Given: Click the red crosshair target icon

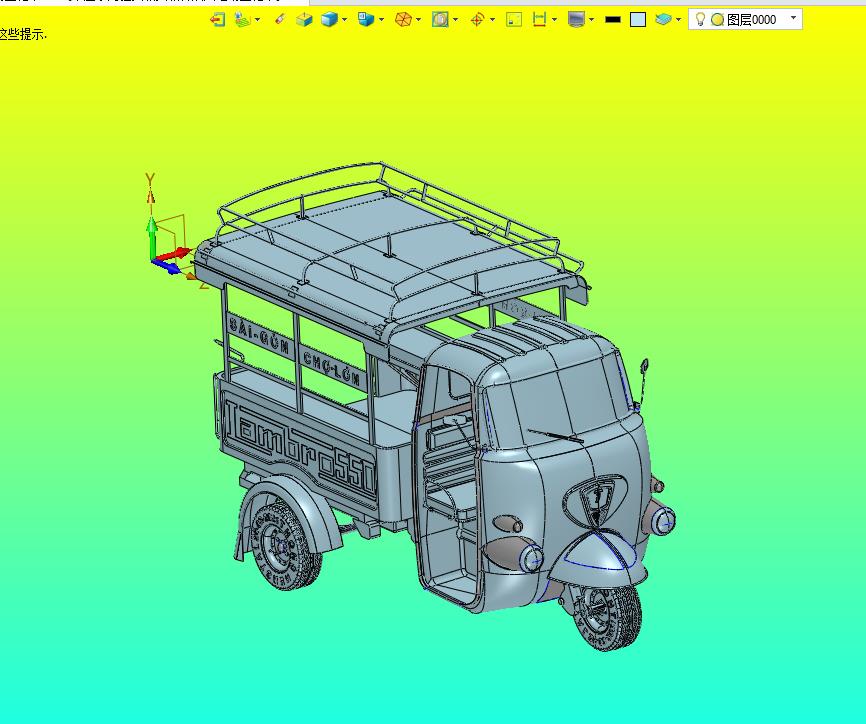Looking at the screenshot, I should click(477, 19).
